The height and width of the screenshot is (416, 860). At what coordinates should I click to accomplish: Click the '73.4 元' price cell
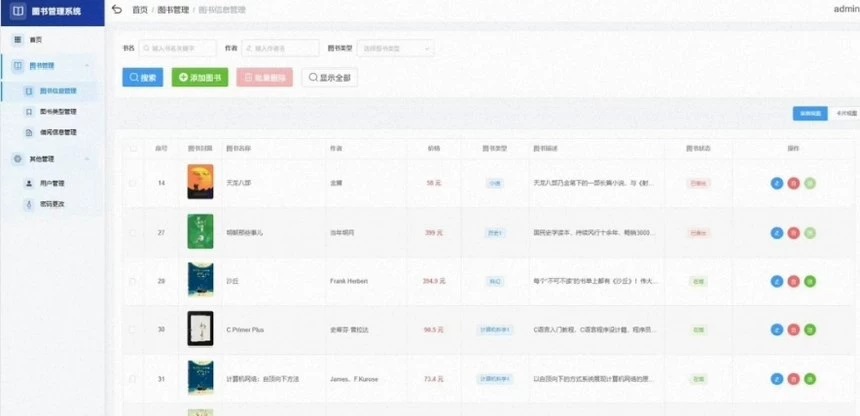434,379
